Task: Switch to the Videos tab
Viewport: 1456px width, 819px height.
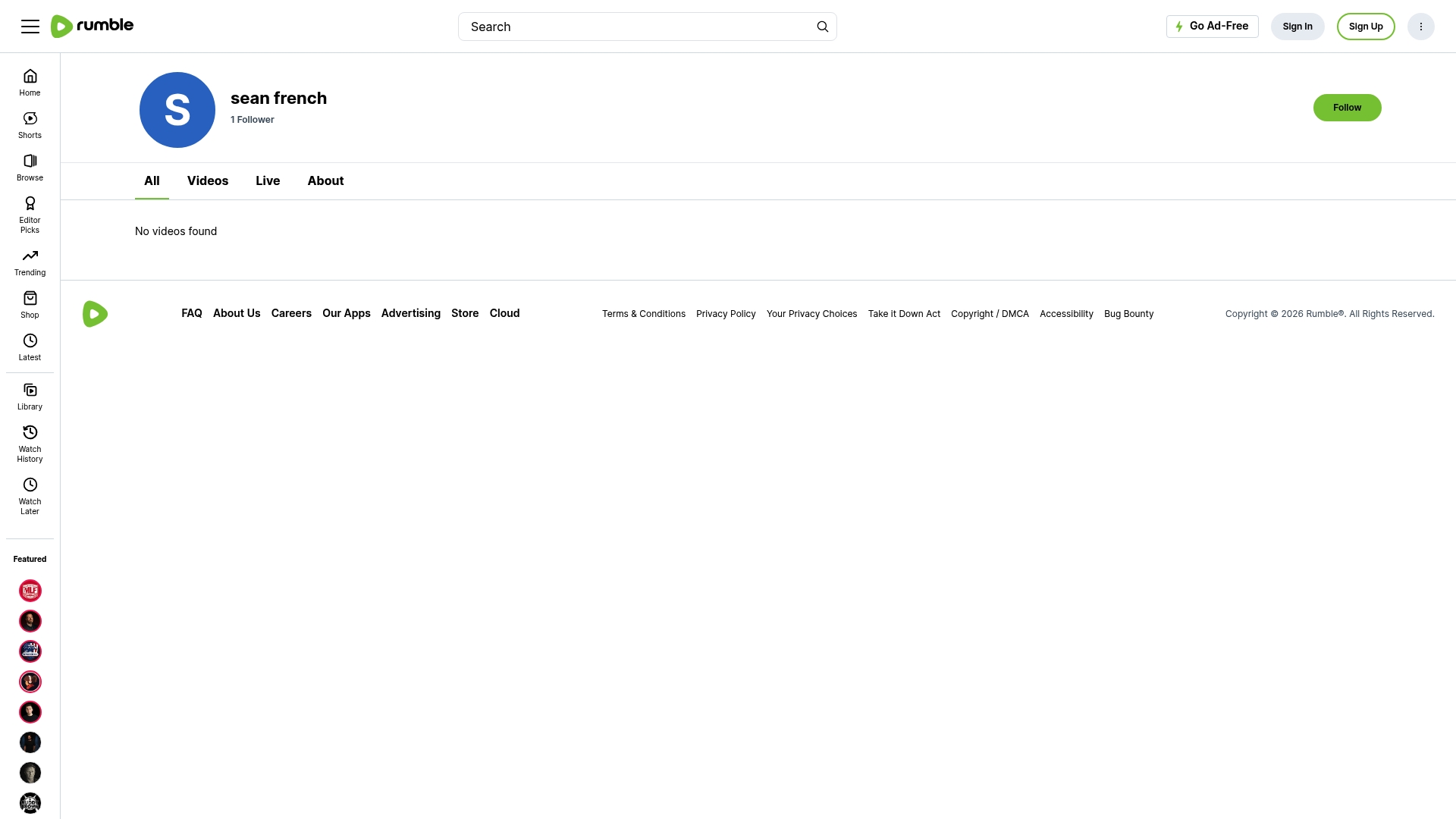Action: click(x=208, y=180)
